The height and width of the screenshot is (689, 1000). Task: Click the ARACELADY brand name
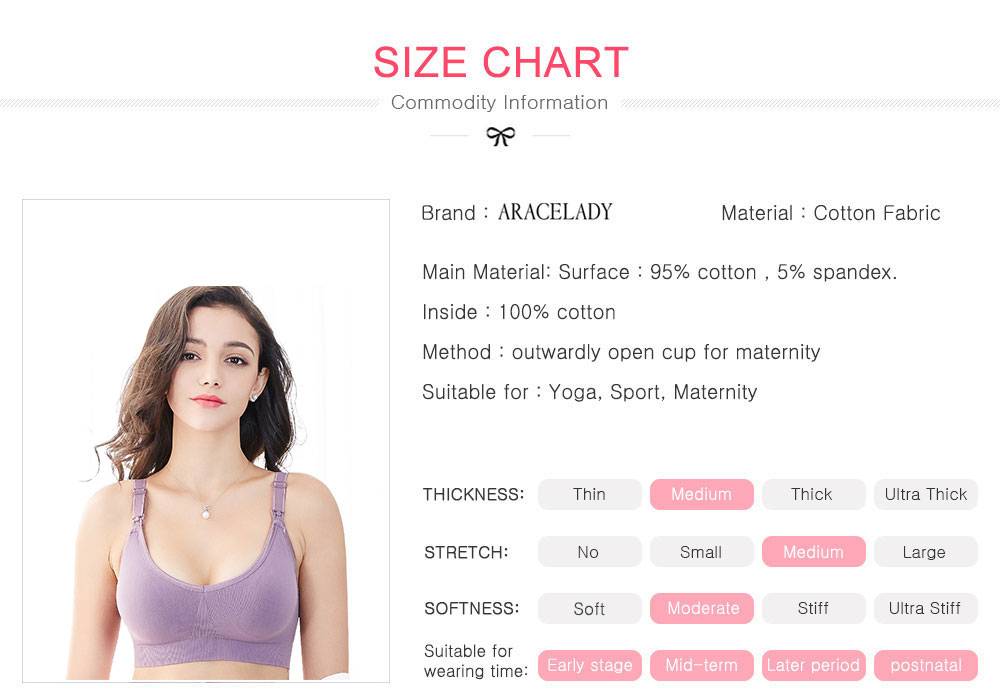point(555,212)
